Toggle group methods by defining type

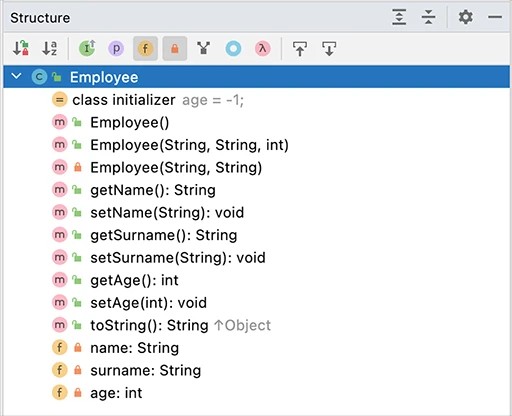click(204, 49)
